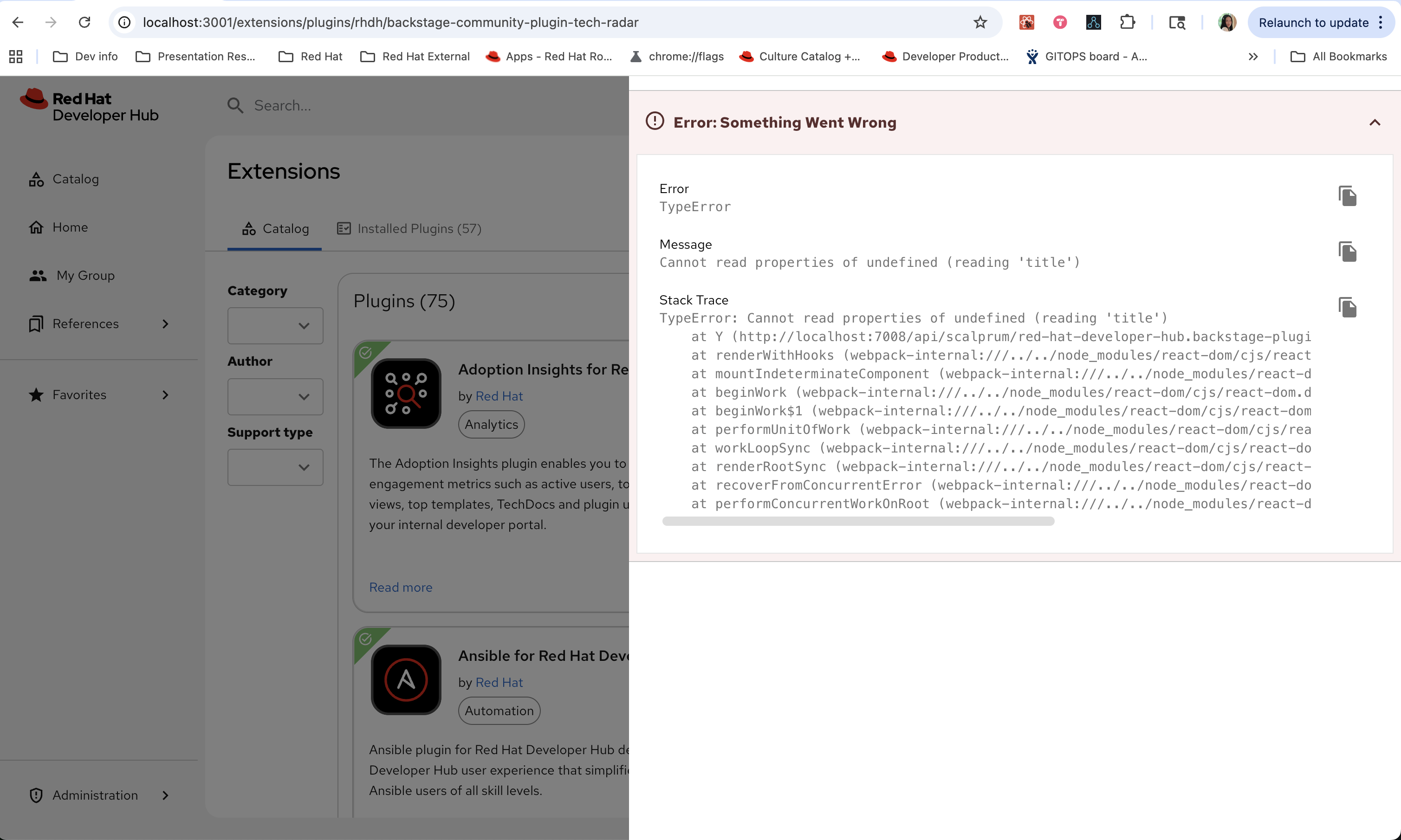This screenshot has height=840, width=1401.
Task: Open the Support type dropdown
Action: point(275,467)
